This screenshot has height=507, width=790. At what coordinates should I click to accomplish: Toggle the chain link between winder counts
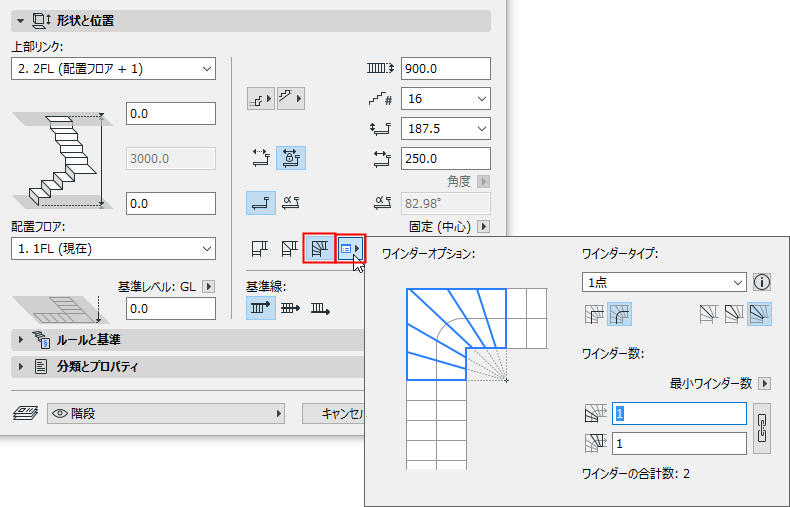(x=762, y=428)
